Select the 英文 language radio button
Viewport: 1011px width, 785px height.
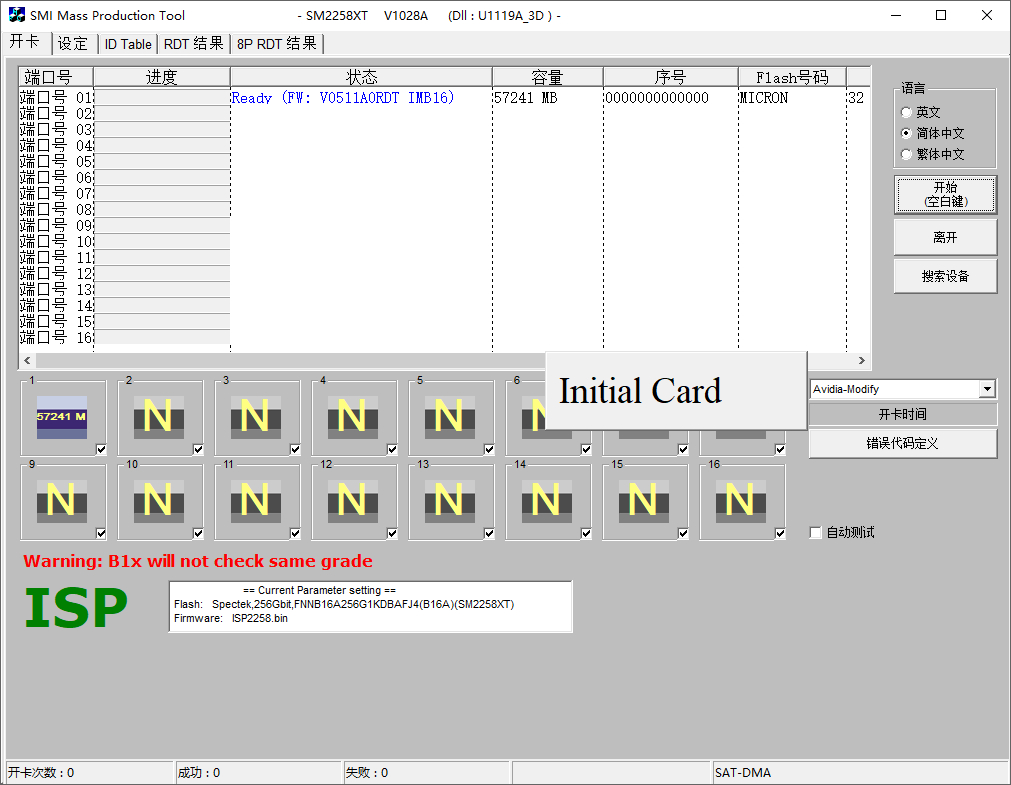coord(907,113)
